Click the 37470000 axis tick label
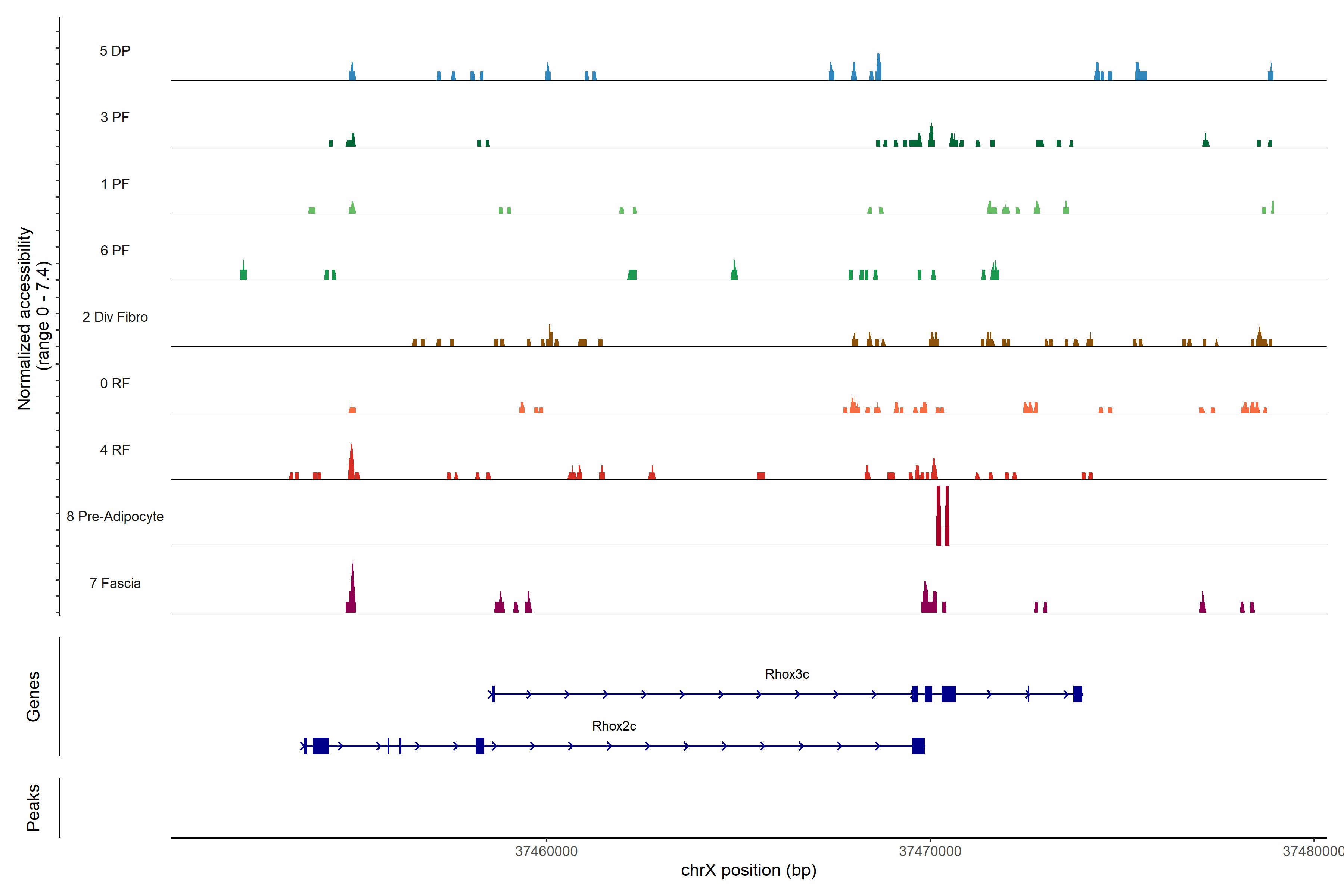The height and width of the screenshot is (896, 1344). pos(930,852)
